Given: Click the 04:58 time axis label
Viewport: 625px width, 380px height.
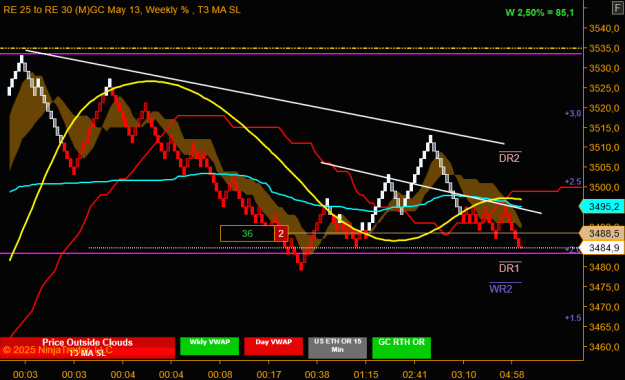Looking at the screenshot, I should tap(512, 374).
